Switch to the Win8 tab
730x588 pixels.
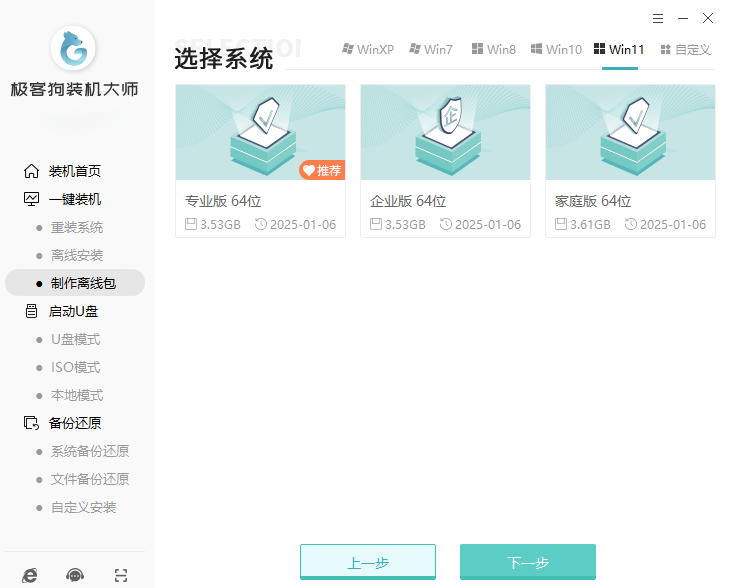[493, 49]
